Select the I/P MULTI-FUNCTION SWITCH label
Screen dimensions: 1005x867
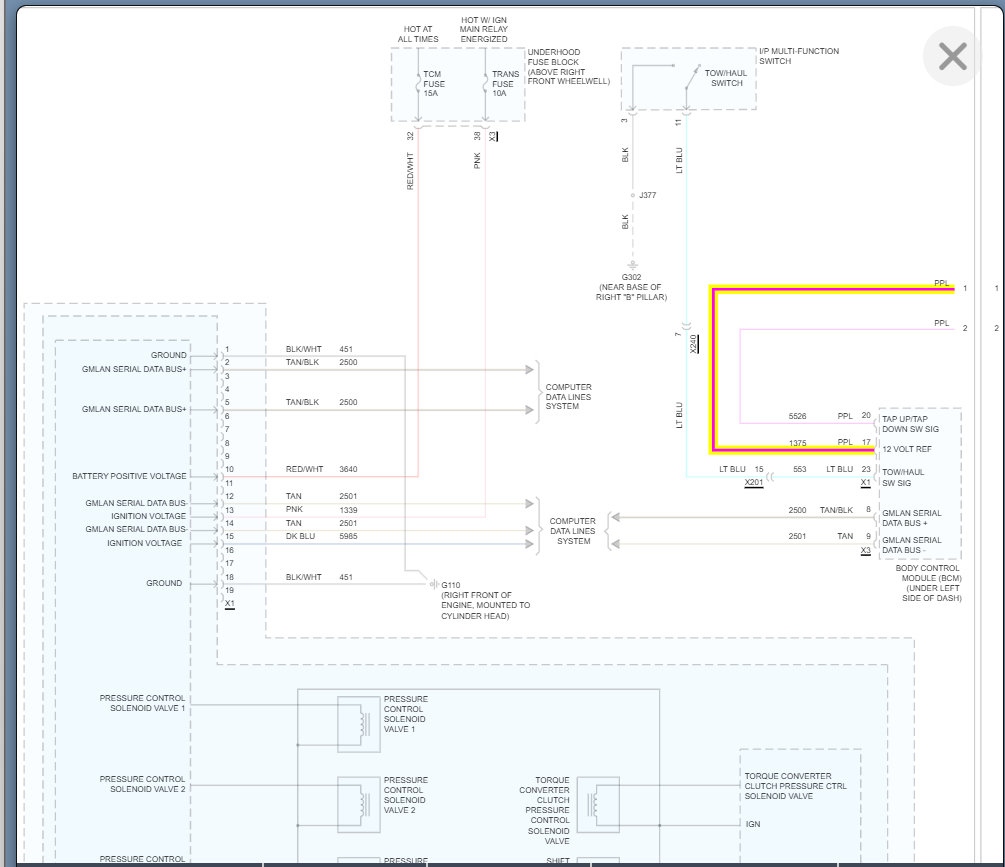[x=799, y=56]
